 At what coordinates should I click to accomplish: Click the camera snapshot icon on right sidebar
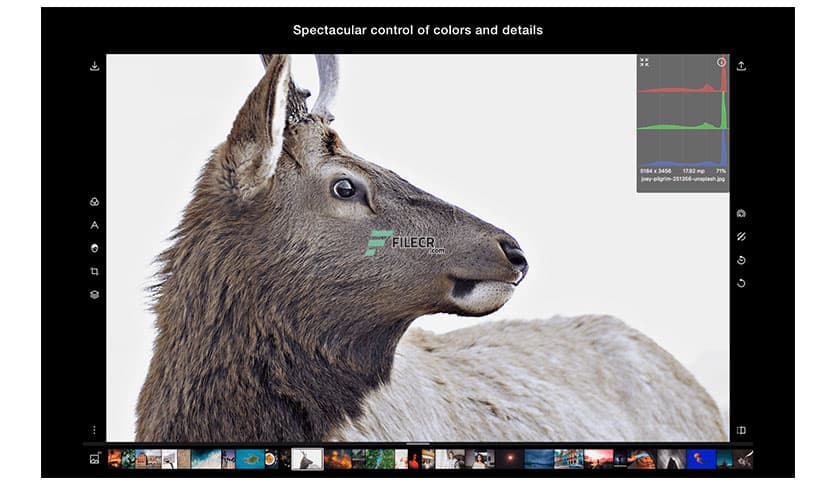tap(741, 214)
